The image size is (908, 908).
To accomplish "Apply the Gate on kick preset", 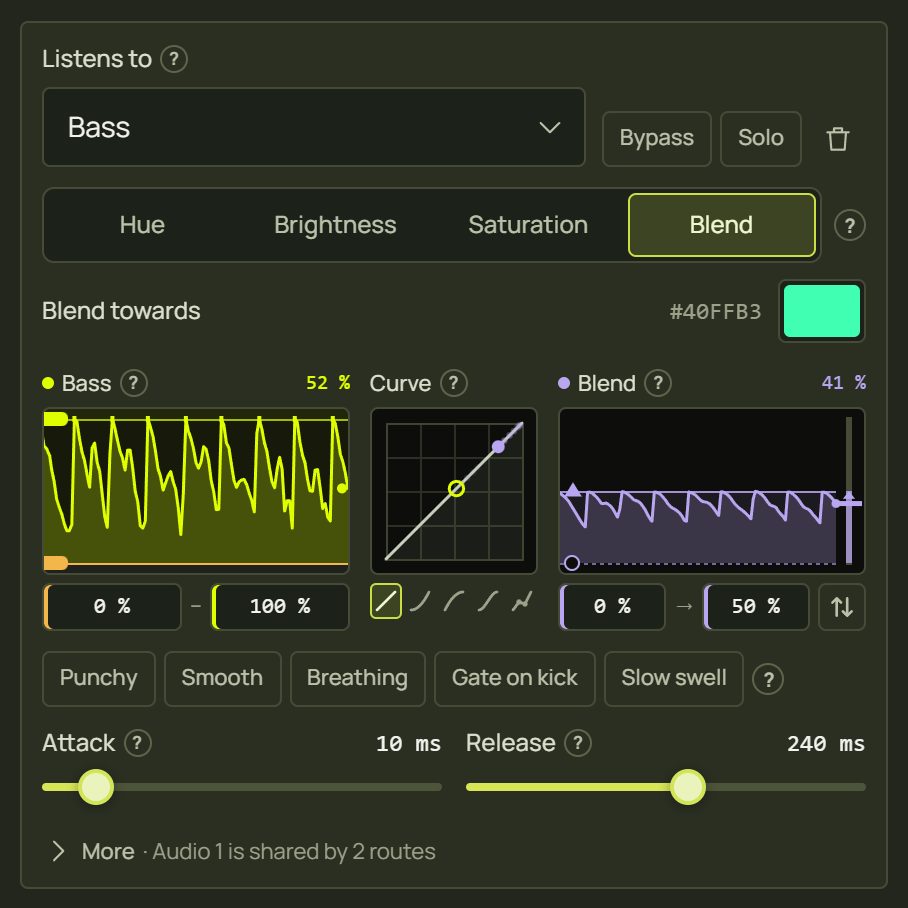I will coord(514,679).
